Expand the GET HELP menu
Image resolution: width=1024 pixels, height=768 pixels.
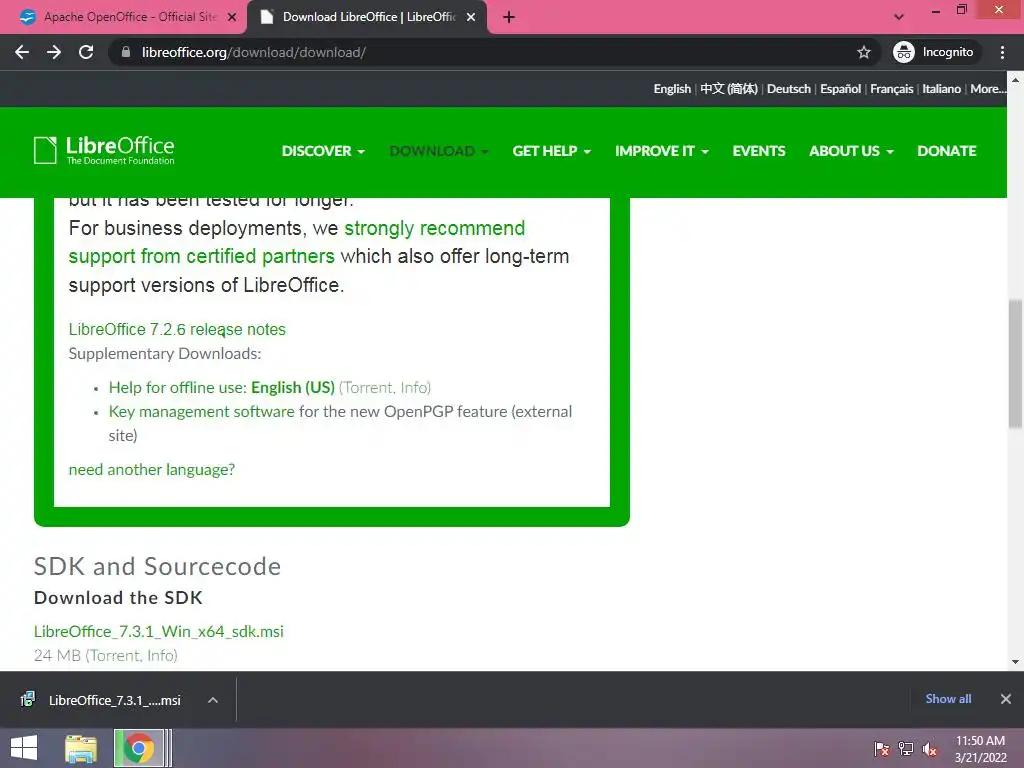click(552, 151)
